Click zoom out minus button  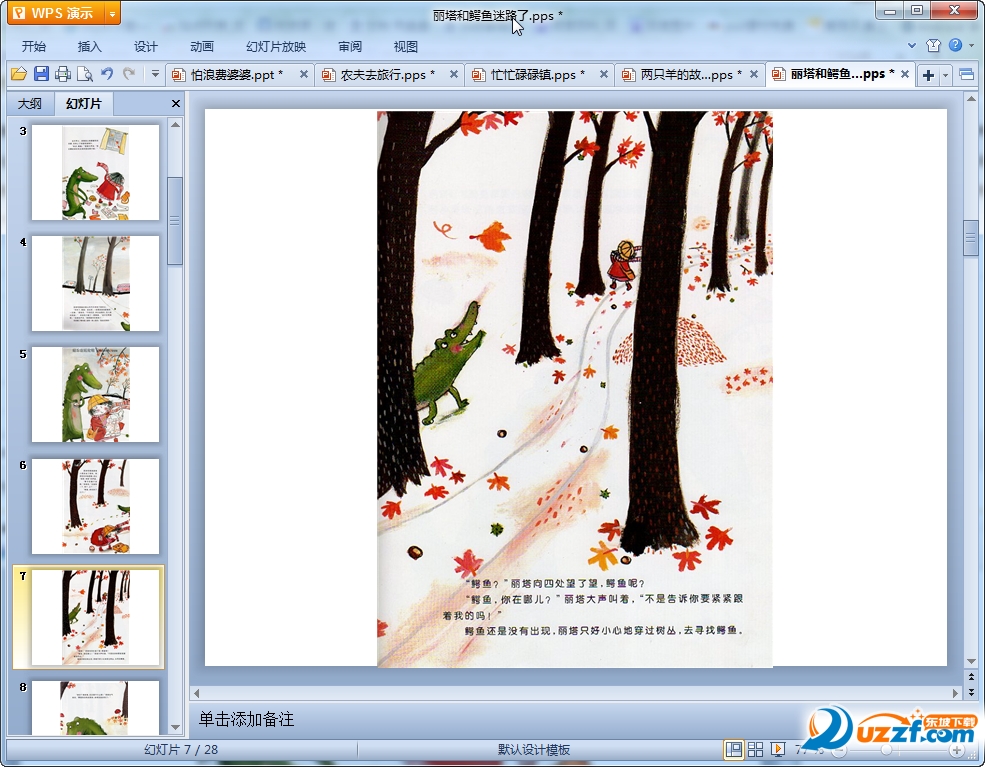840,751
